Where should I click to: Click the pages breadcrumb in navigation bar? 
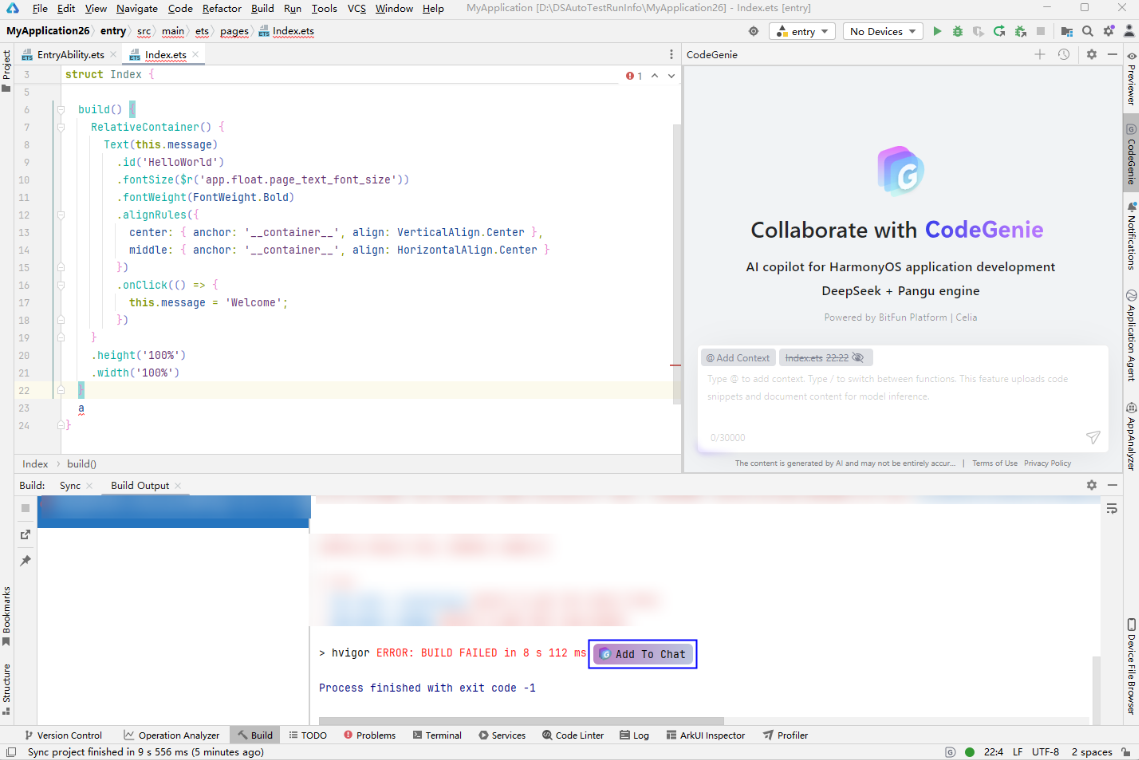[234, 31]
